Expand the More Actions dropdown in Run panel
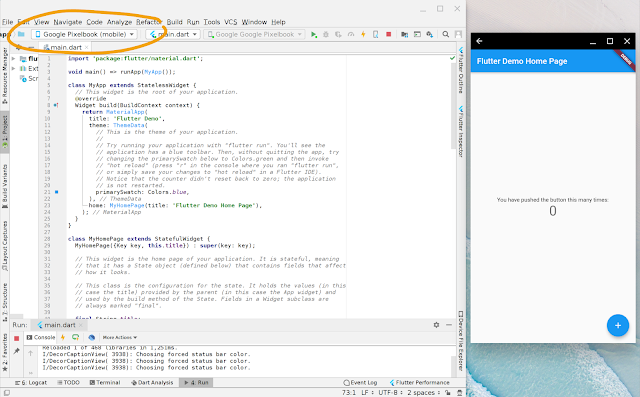 point(120,337)
